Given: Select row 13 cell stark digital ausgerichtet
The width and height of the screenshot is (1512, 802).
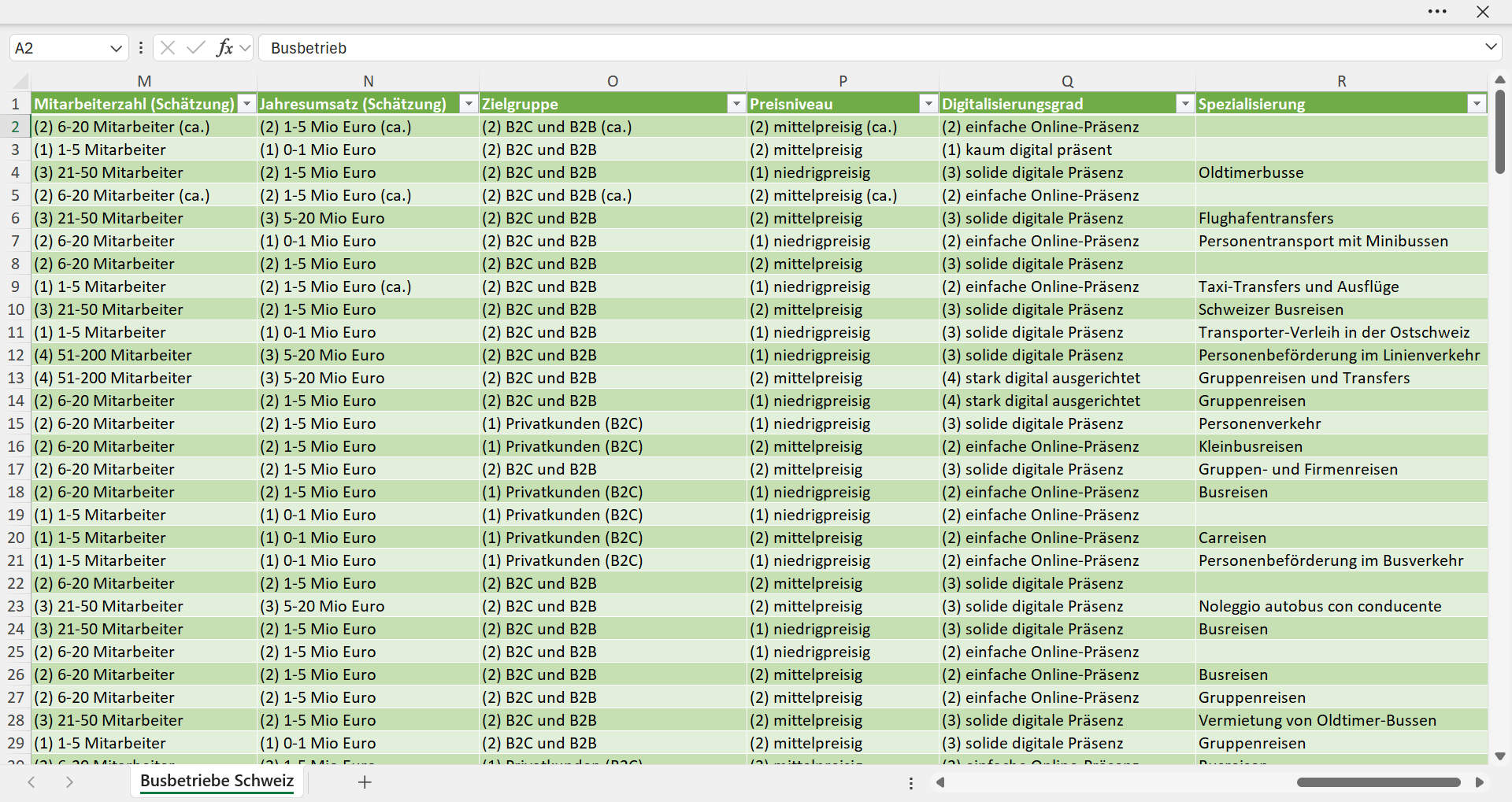Looking at the screenshot, I should [x=1067, y=378].
